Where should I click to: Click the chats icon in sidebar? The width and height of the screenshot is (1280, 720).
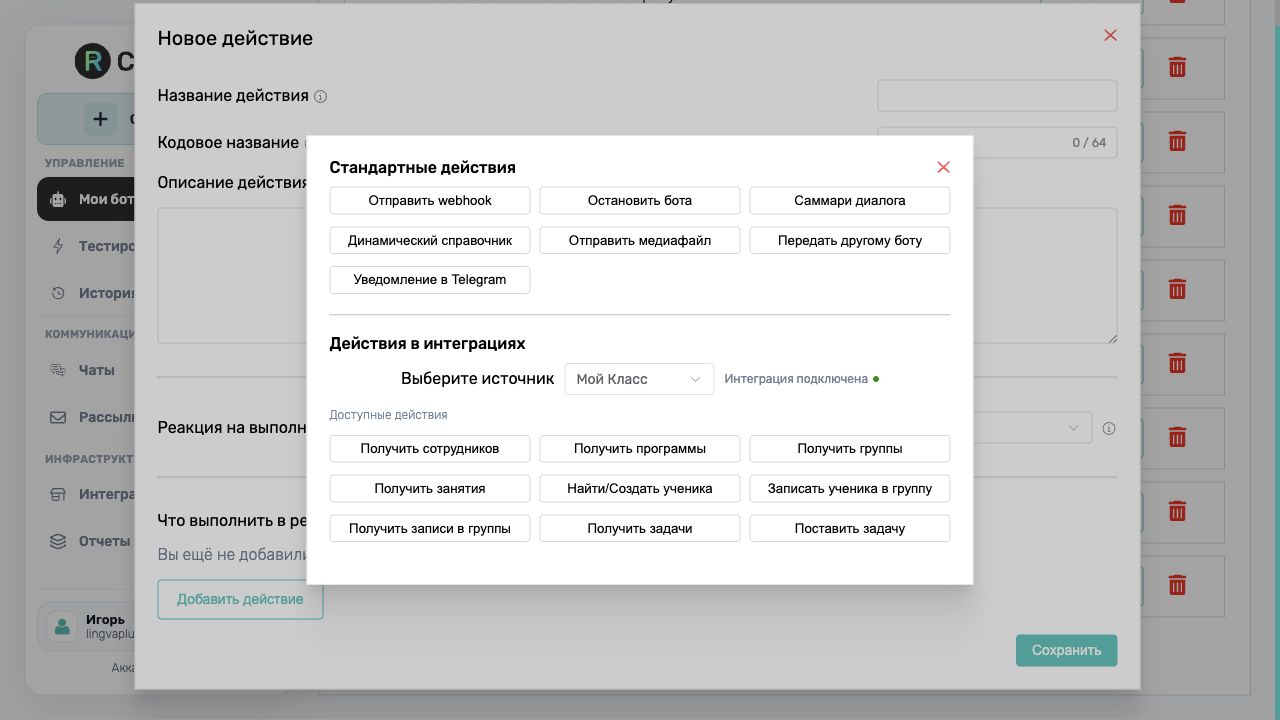(x=58, y=370)
